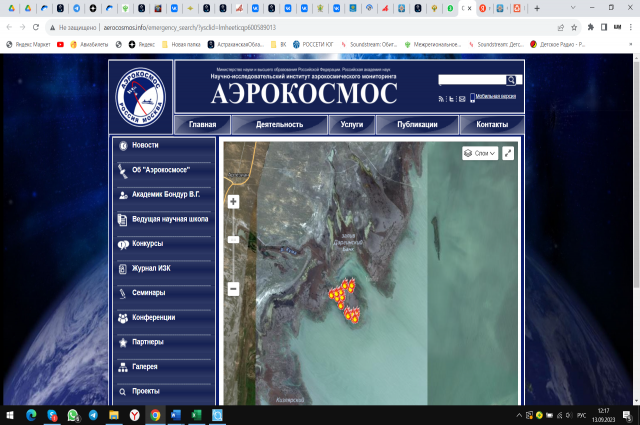Open the Новая папка bookmark folder
Viewport: 640px width, 425px height.
pos(181,45)
